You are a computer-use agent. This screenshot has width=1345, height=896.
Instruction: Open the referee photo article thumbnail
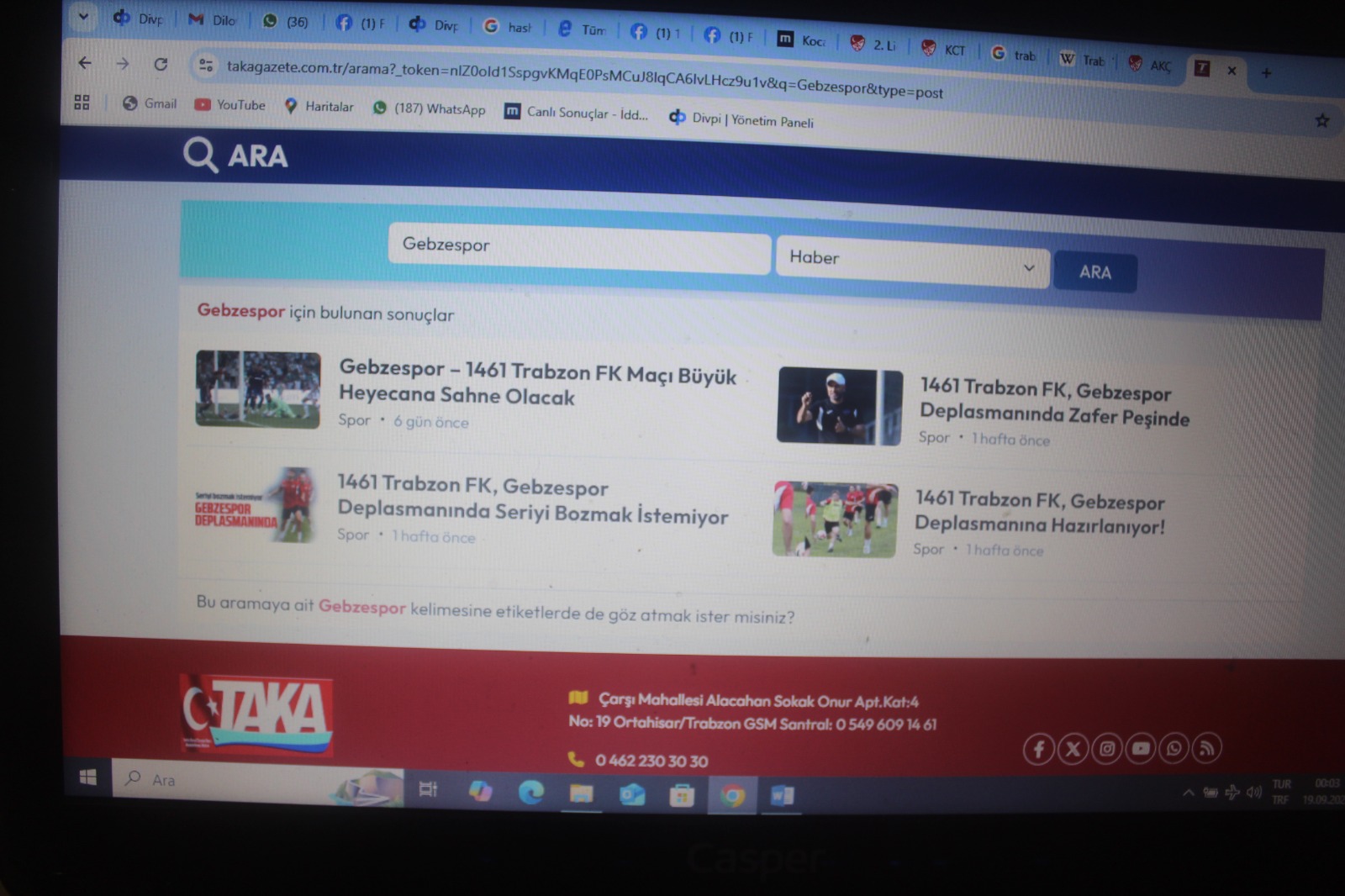(839, 406)
